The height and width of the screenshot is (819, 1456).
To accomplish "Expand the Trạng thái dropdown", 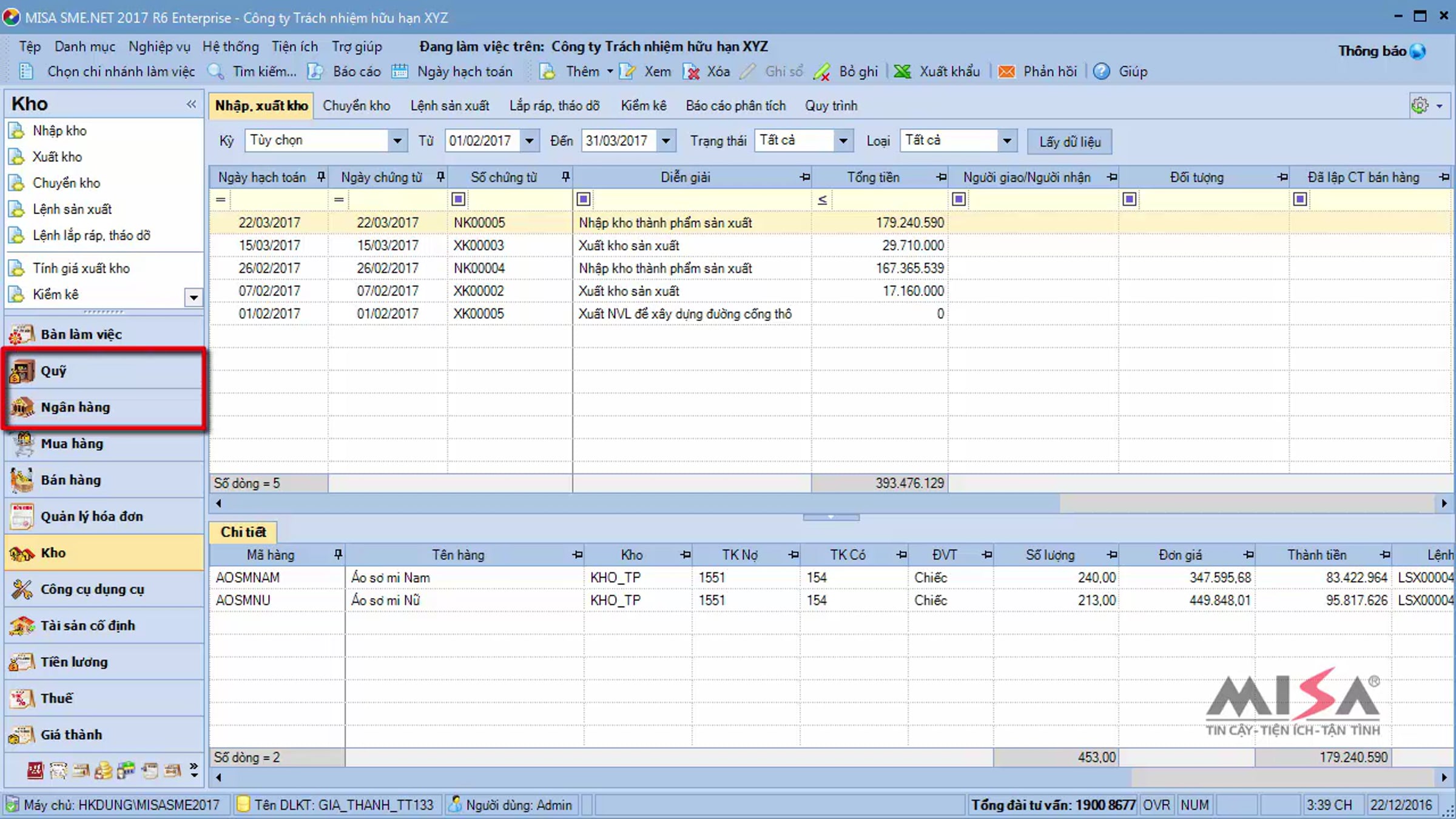I will 843,141.
